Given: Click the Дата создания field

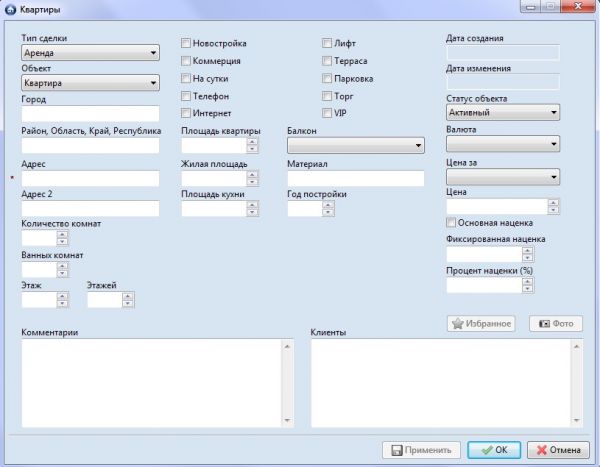Looking at the screenshot, I should [503, 52].
